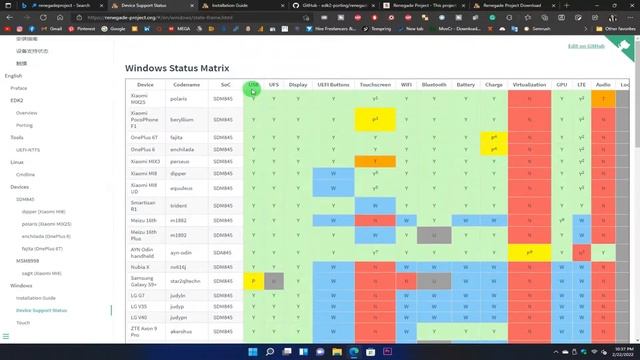Screen dimensions: 640x360
Task: Go back with the browser back arrow
Action: (x=10, y=18)
